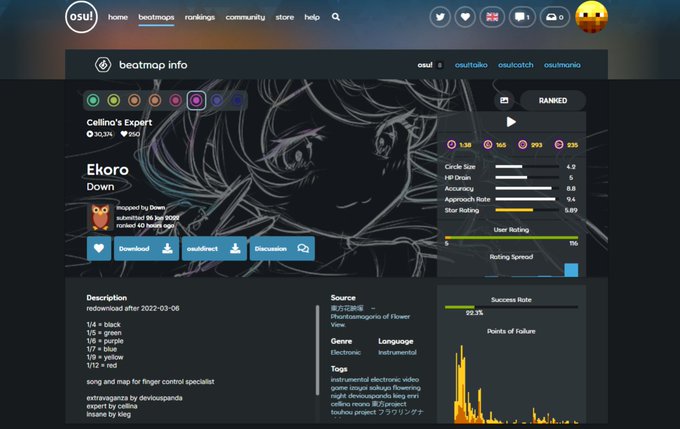
Task: Toggle the beatmap background image icon
Action: (504, 100)
